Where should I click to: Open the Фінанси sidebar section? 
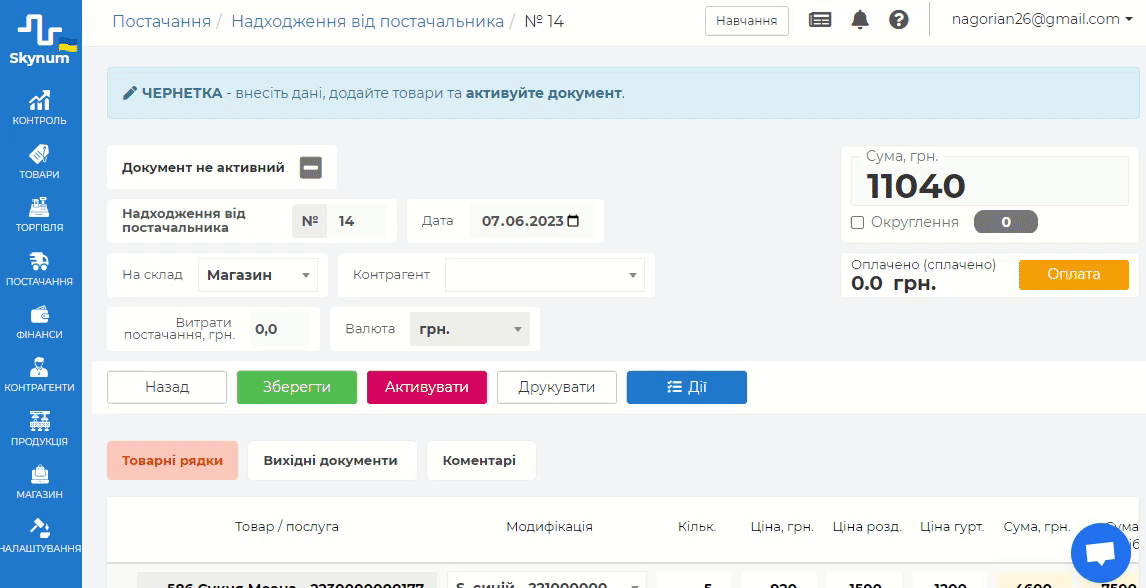coord(40,322)
